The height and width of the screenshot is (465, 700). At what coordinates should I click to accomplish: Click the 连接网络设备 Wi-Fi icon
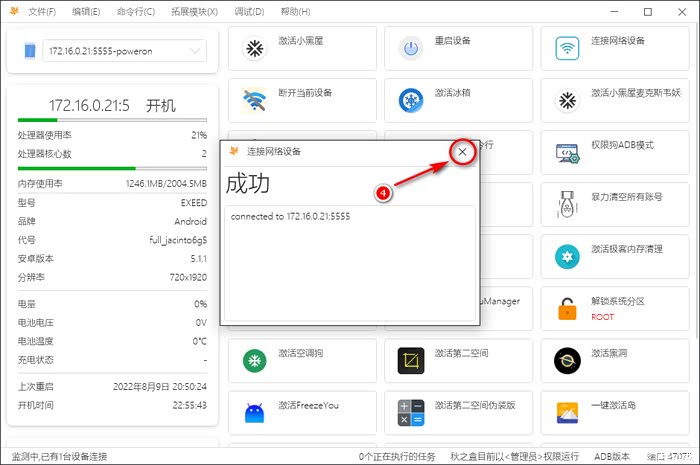click(x=567, y=47)
